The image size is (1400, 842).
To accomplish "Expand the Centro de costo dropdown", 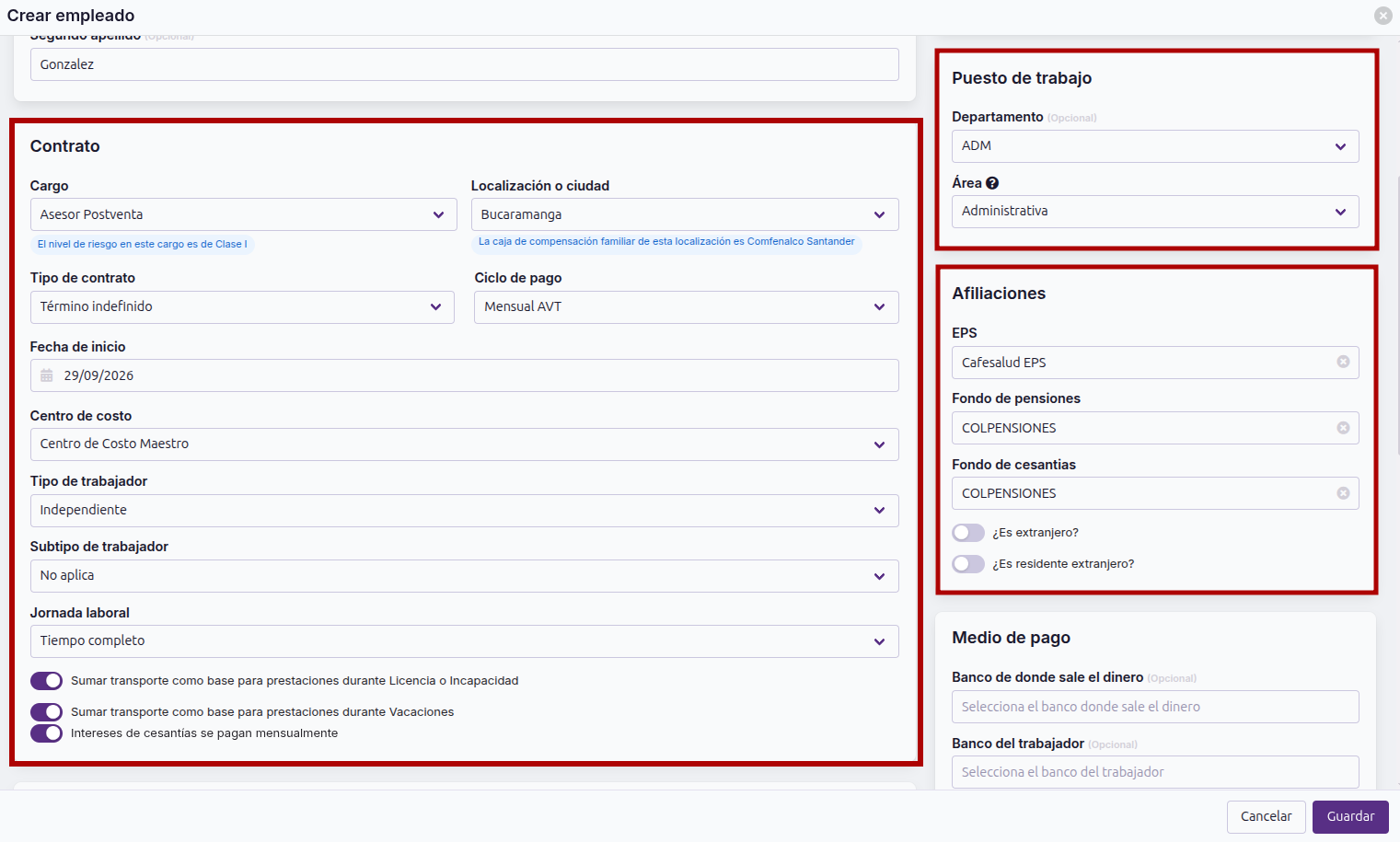I will 464,444.
